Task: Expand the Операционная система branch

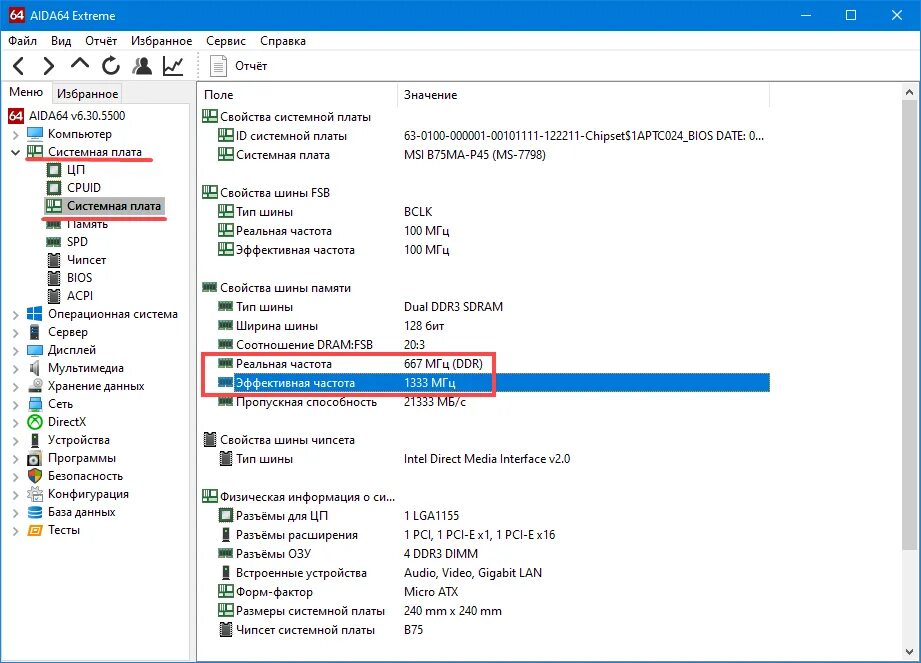Action: (x=16, y=315)
